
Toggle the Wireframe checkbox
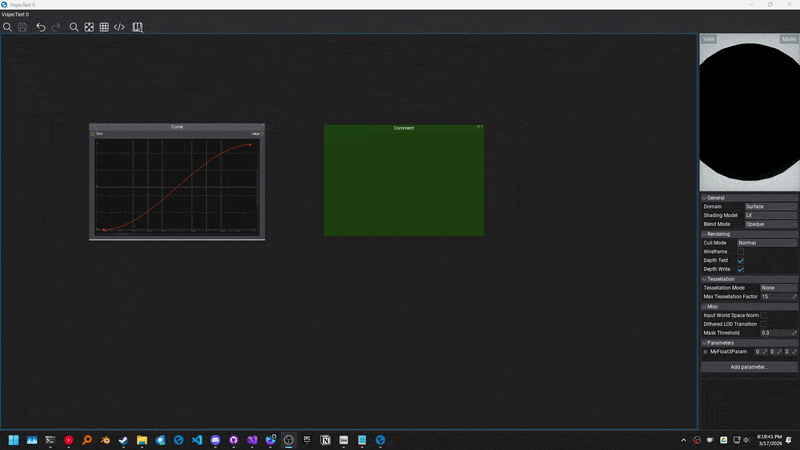tap(740, 252)
